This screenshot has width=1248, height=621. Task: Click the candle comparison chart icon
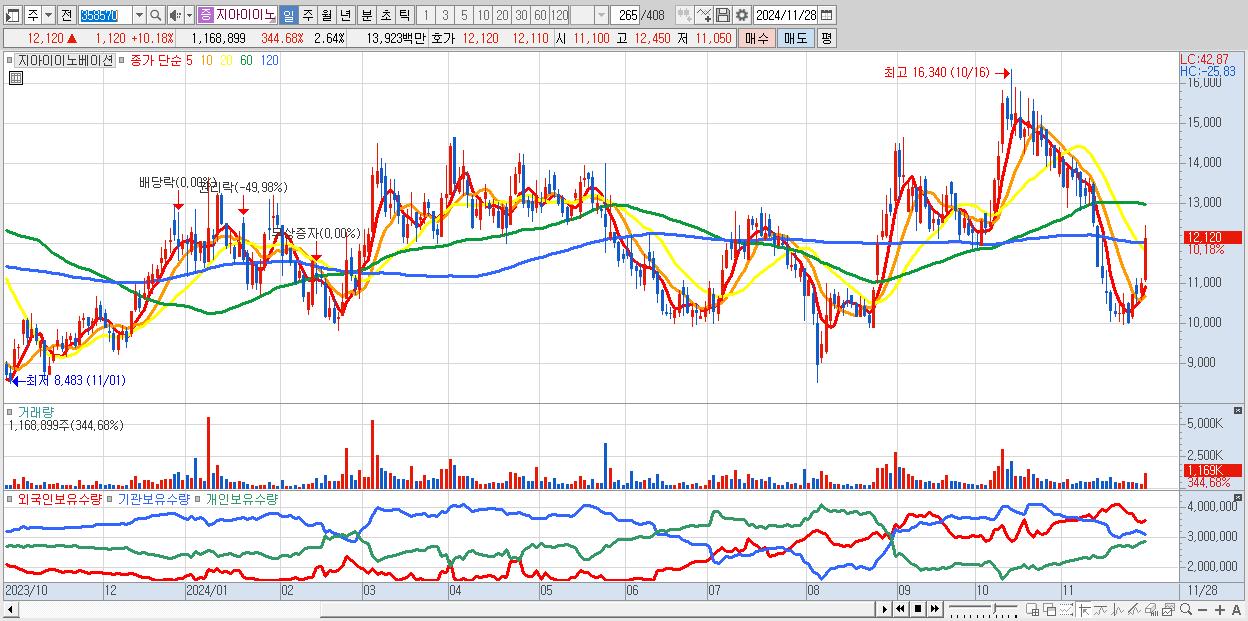coord(685,15)
